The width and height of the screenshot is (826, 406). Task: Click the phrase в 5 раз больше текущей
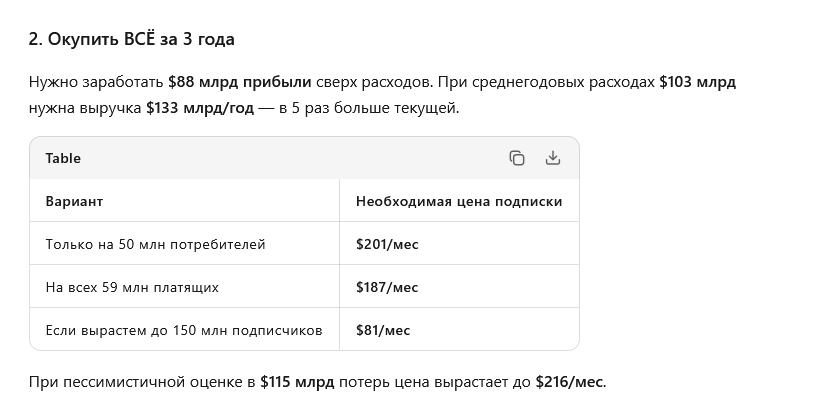pyautogui.click(x=368, y=108)
